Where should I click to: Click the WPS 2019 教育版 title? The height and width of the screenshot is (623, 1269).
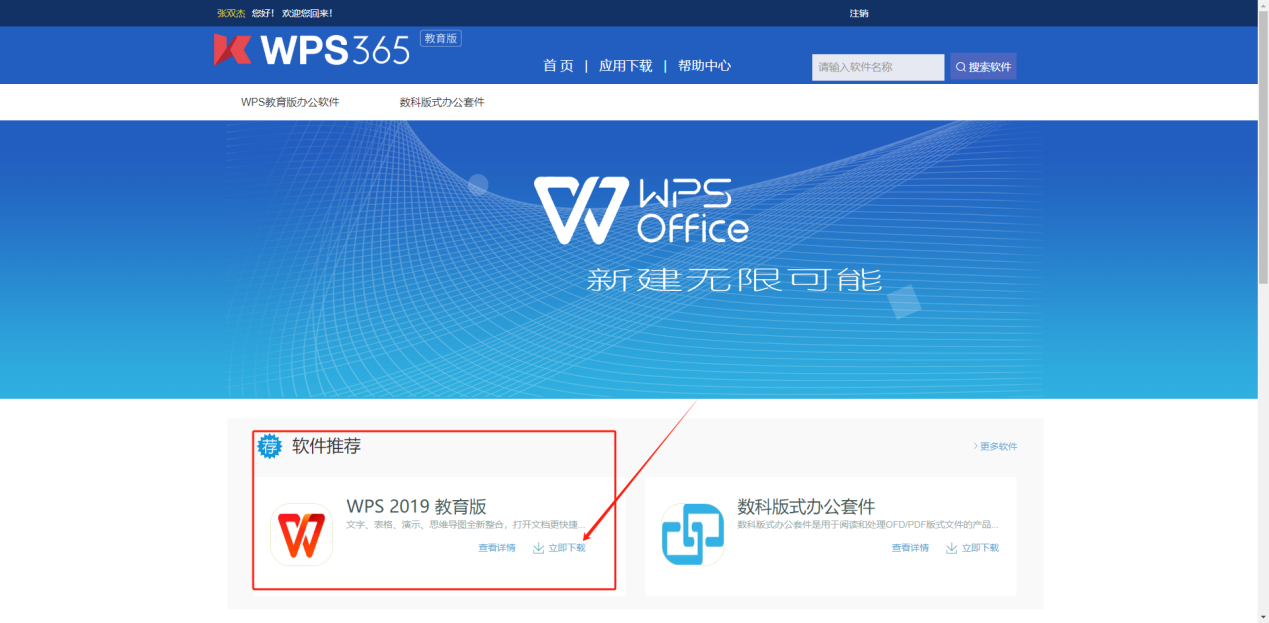click(x=416, y=506)
